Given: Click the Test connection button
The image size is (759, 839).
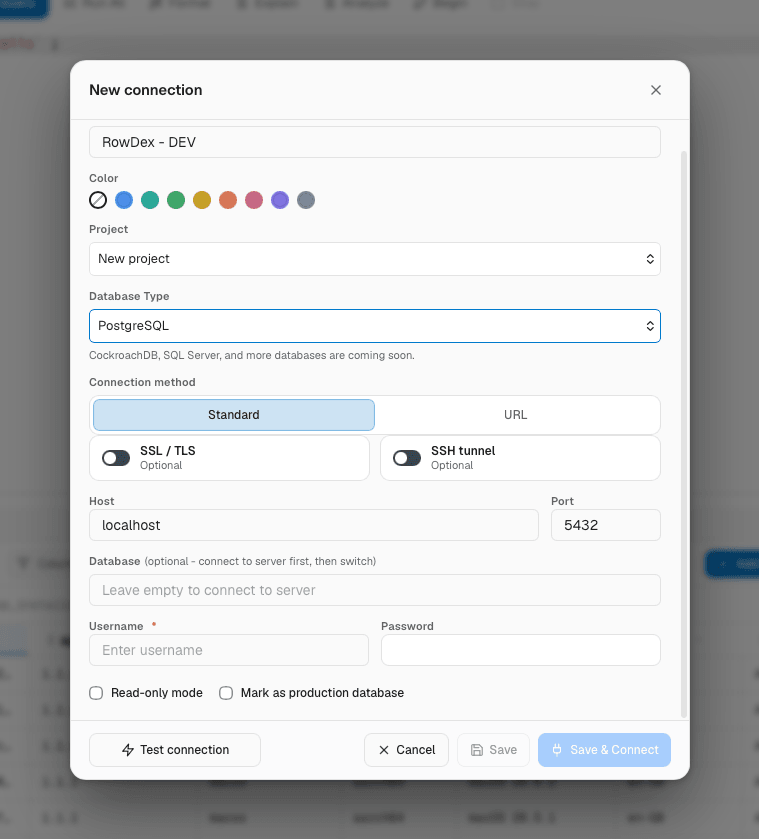Looking at the screenshot, I should coord(175,750).
